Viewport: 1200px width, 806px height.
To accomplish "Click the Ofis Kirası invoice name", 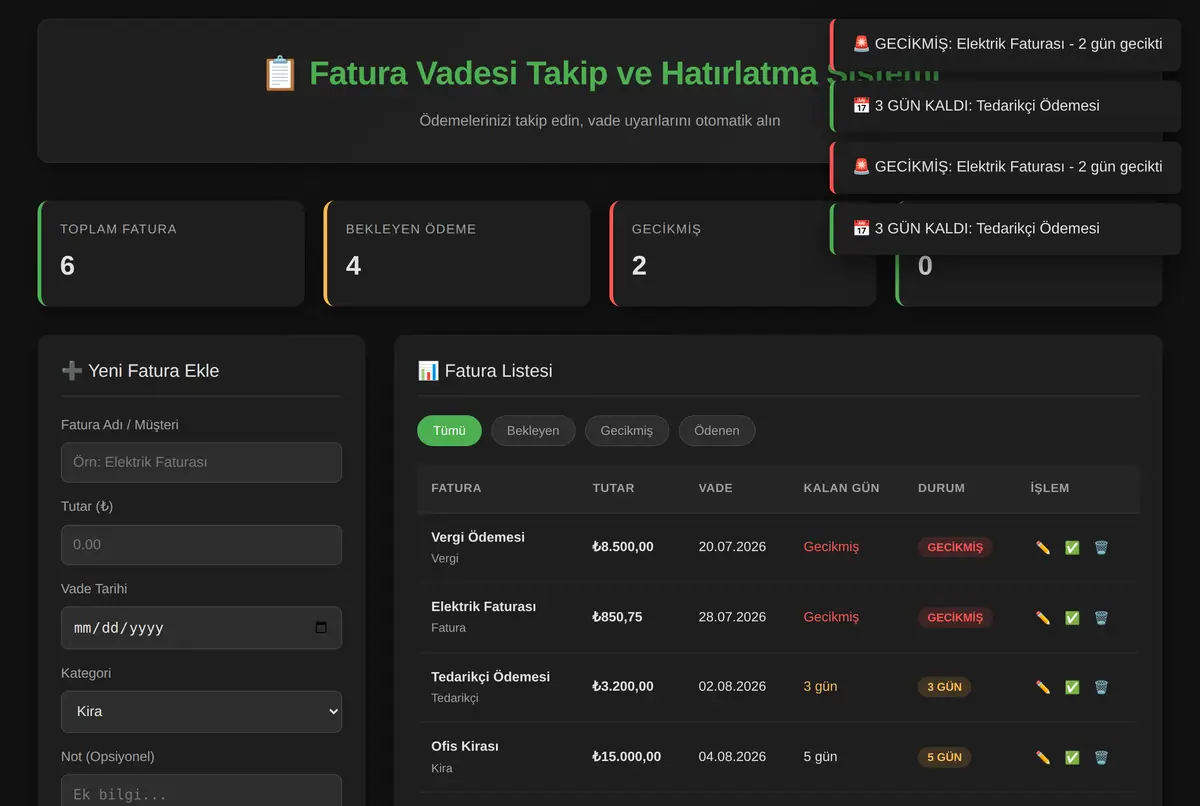I will tap(465, 746).
